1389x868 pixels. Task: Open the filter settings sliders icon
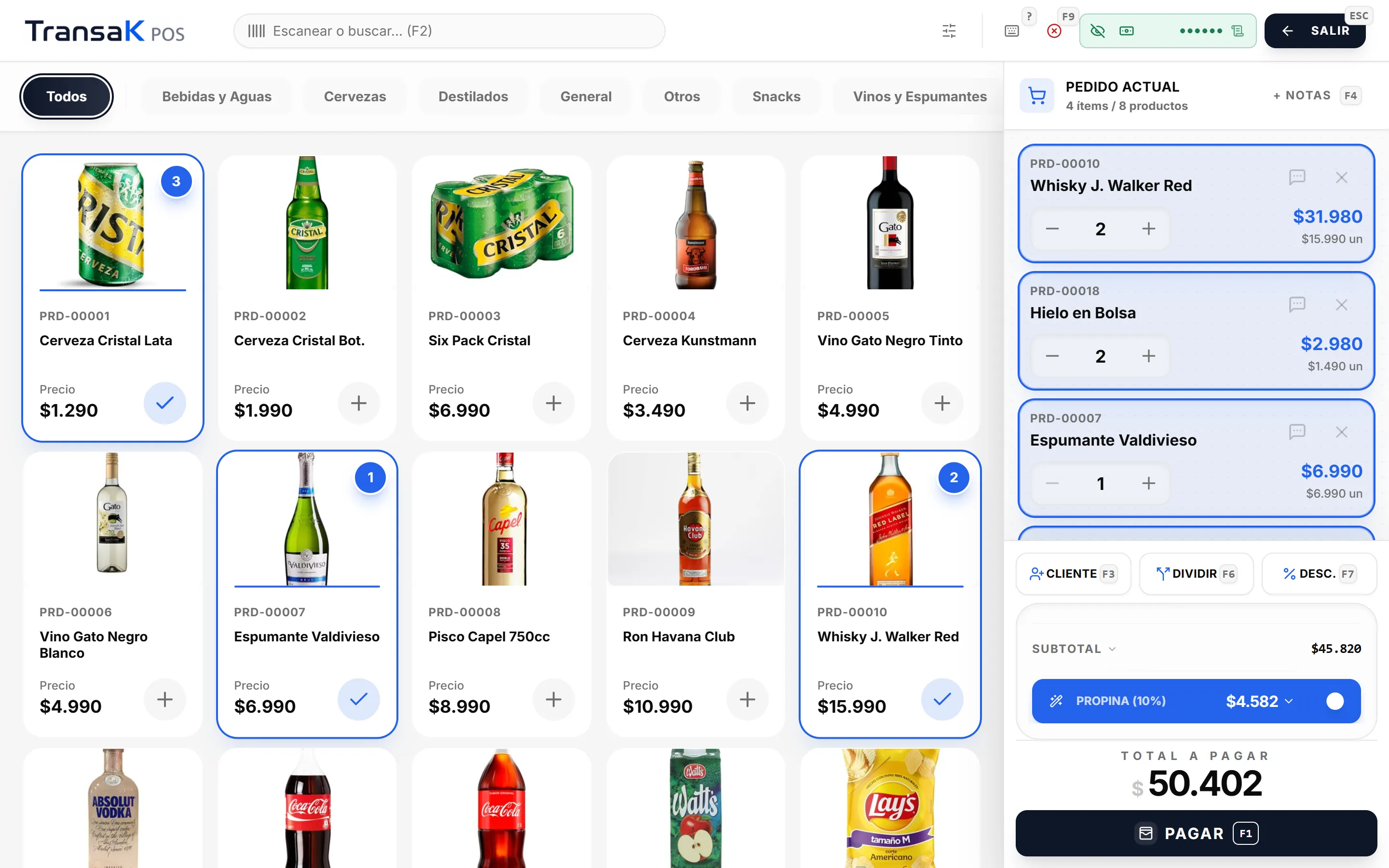[x=949, y=31]
